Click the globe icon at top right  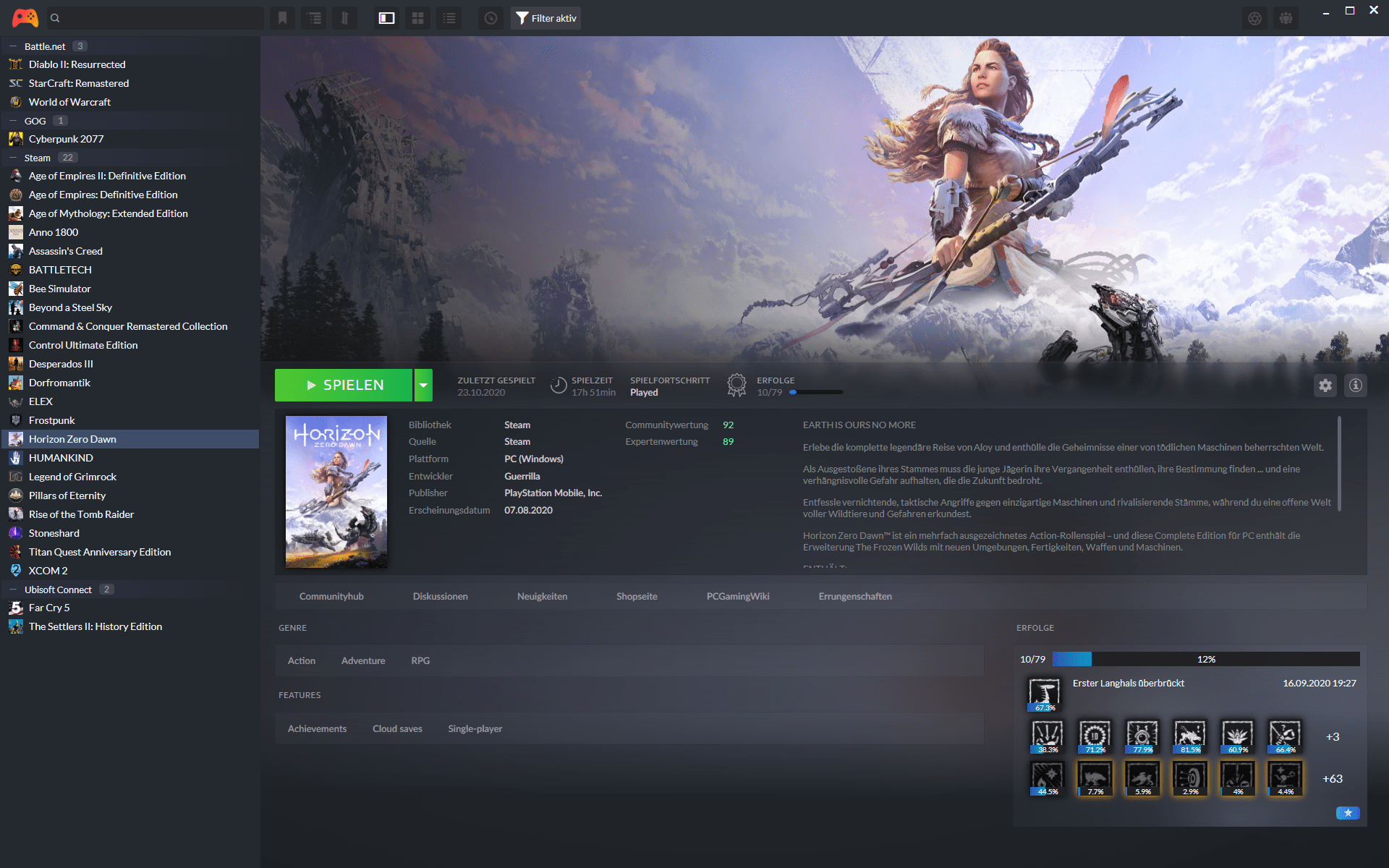(1255, 18)
